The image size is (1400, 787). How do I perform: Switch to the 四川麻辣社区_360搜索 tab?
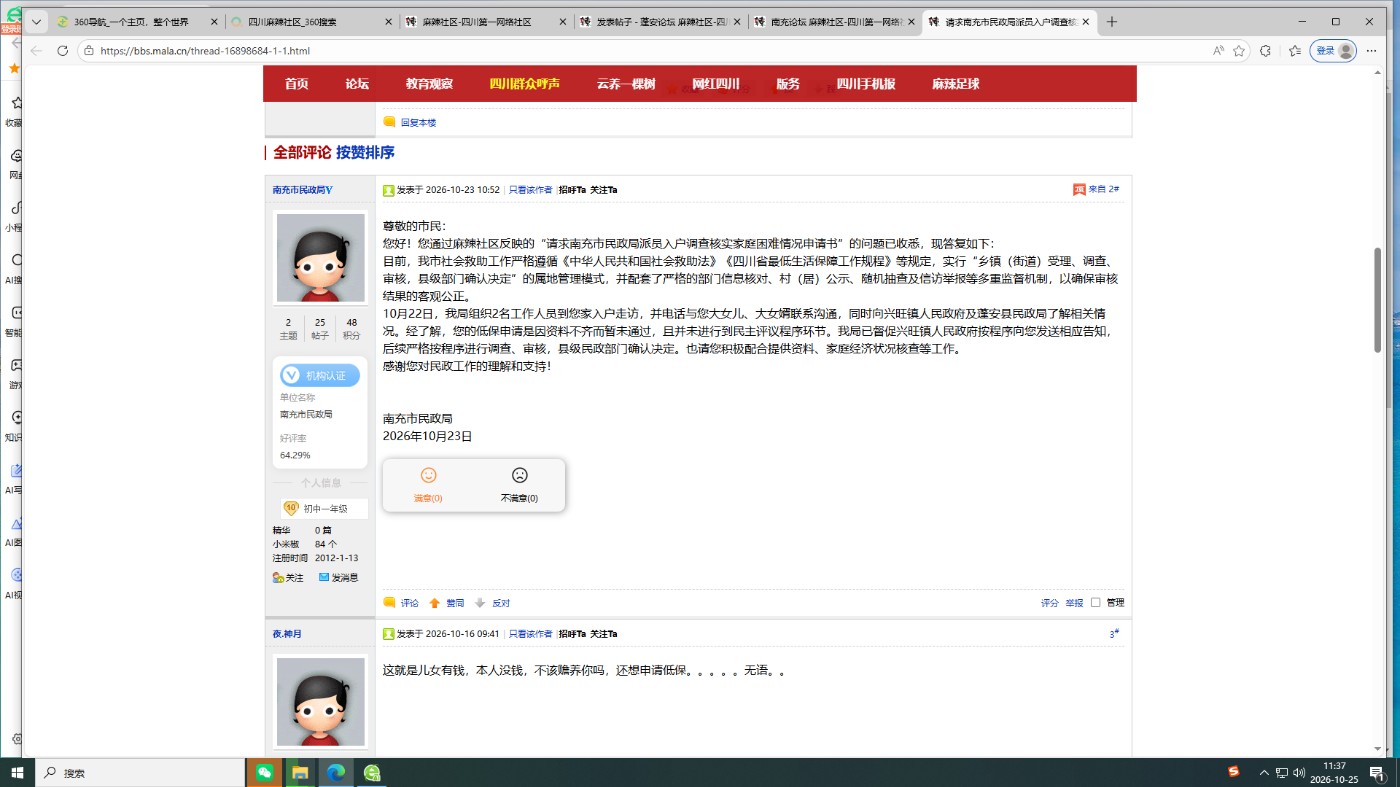(310, 22)
